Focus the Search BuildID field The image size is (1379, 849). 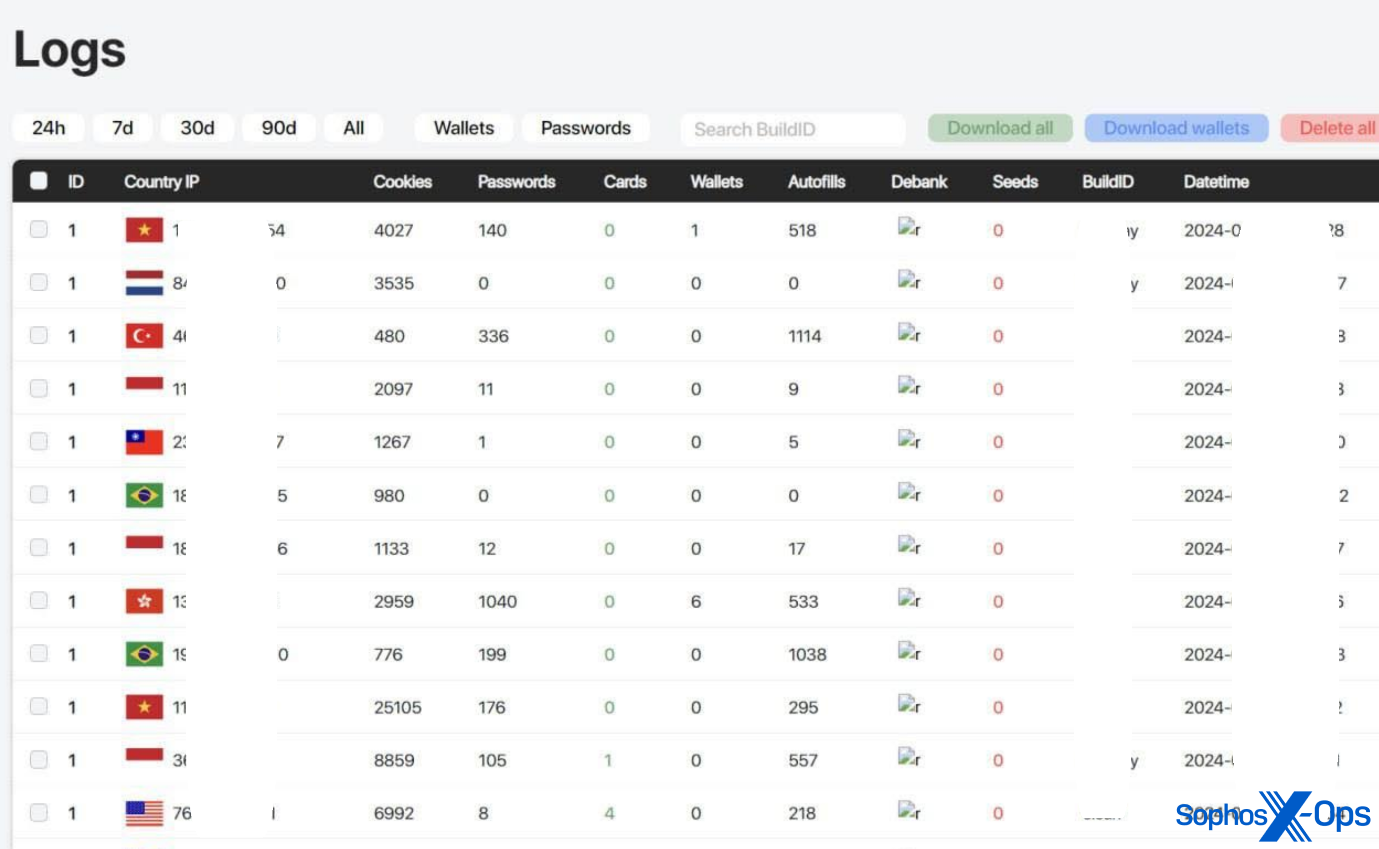[793, 129]
